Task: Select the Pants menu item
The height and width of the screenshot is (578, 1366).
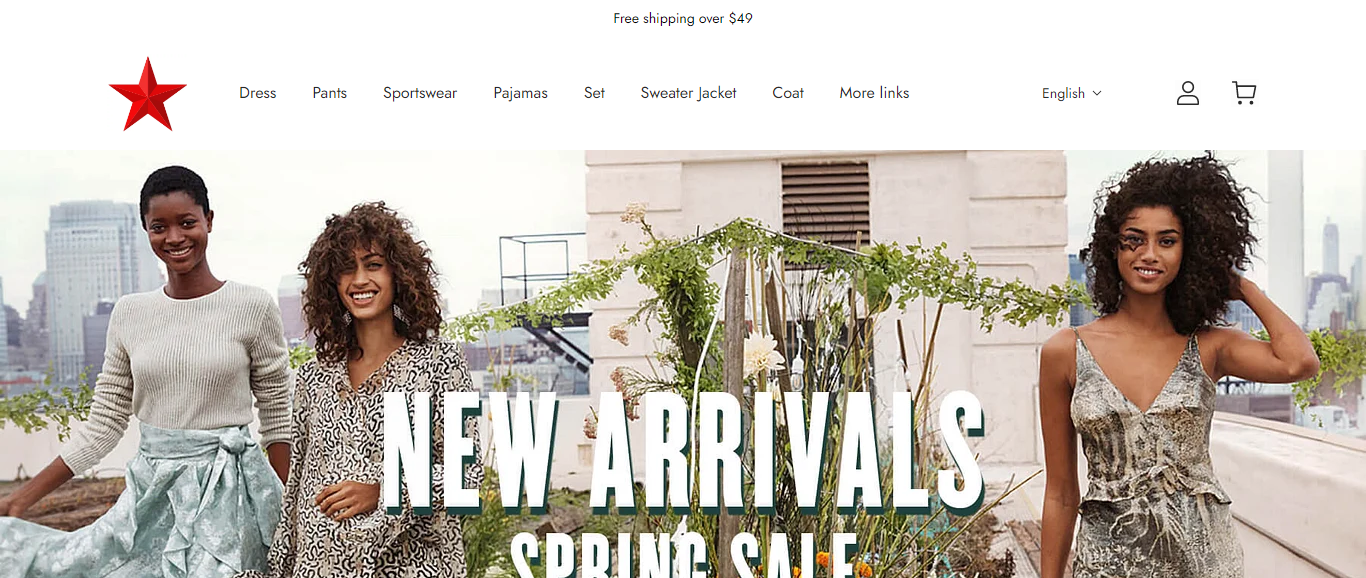Action: (329, 93)
